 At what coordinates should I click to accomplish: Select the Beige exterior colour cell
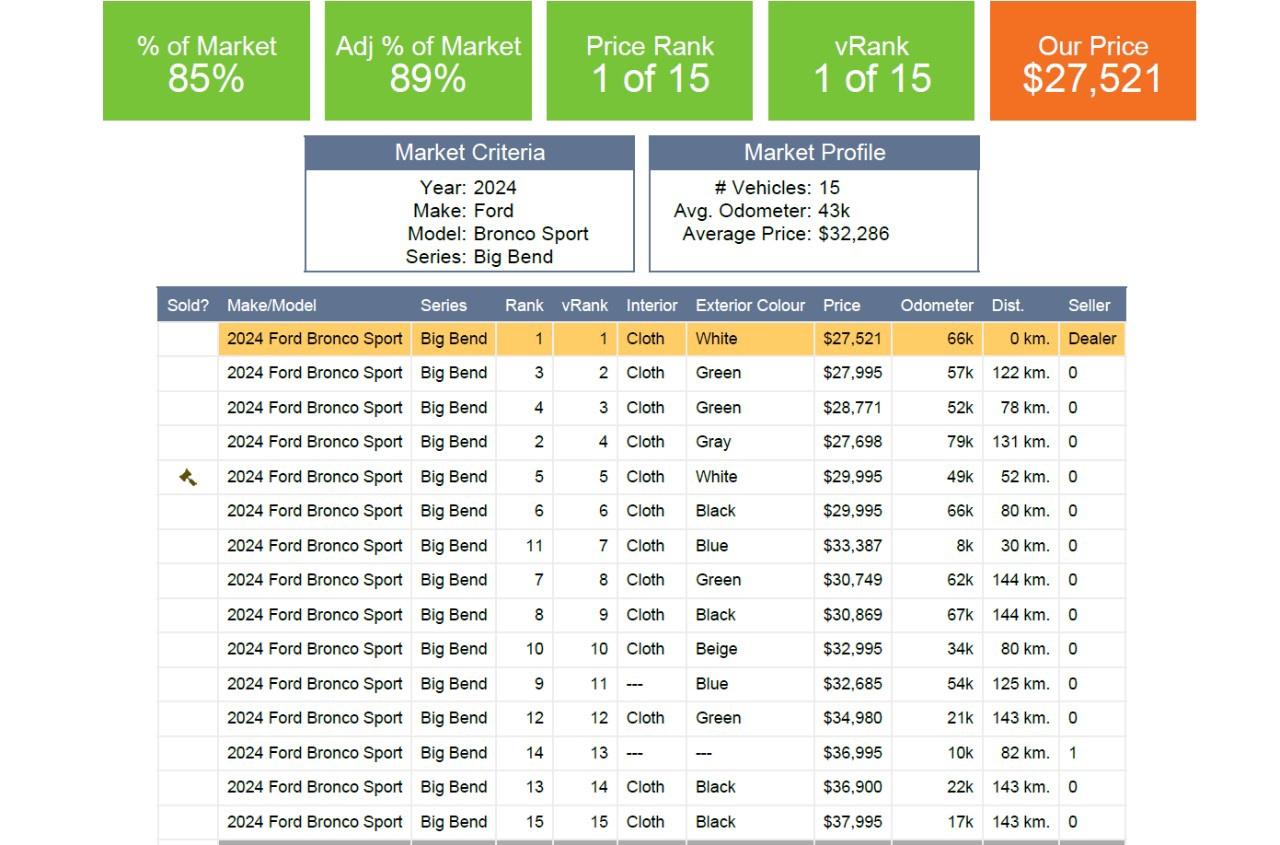pos(716,649)
